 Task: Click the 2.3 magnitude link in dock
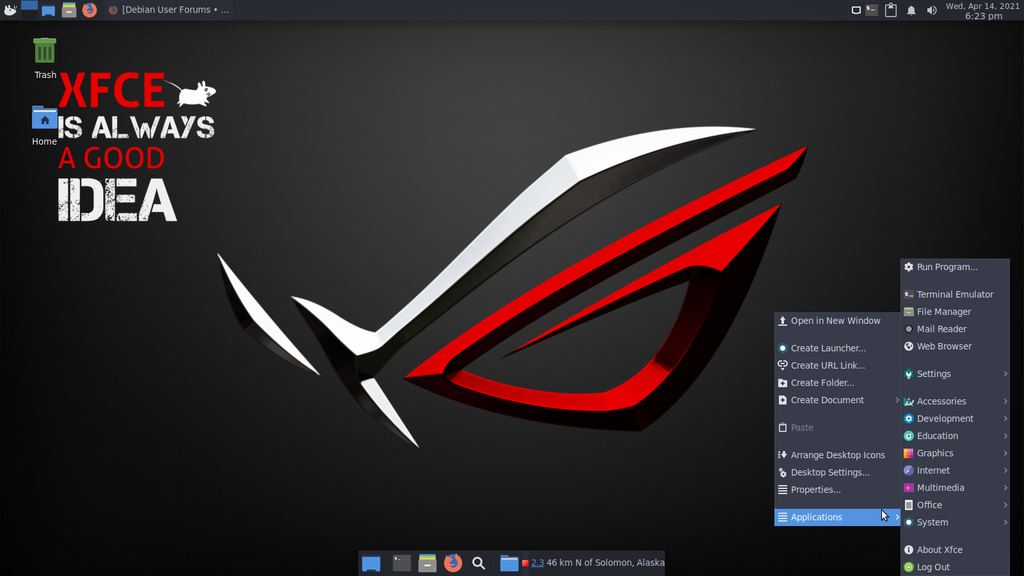[x=537, y=563]
